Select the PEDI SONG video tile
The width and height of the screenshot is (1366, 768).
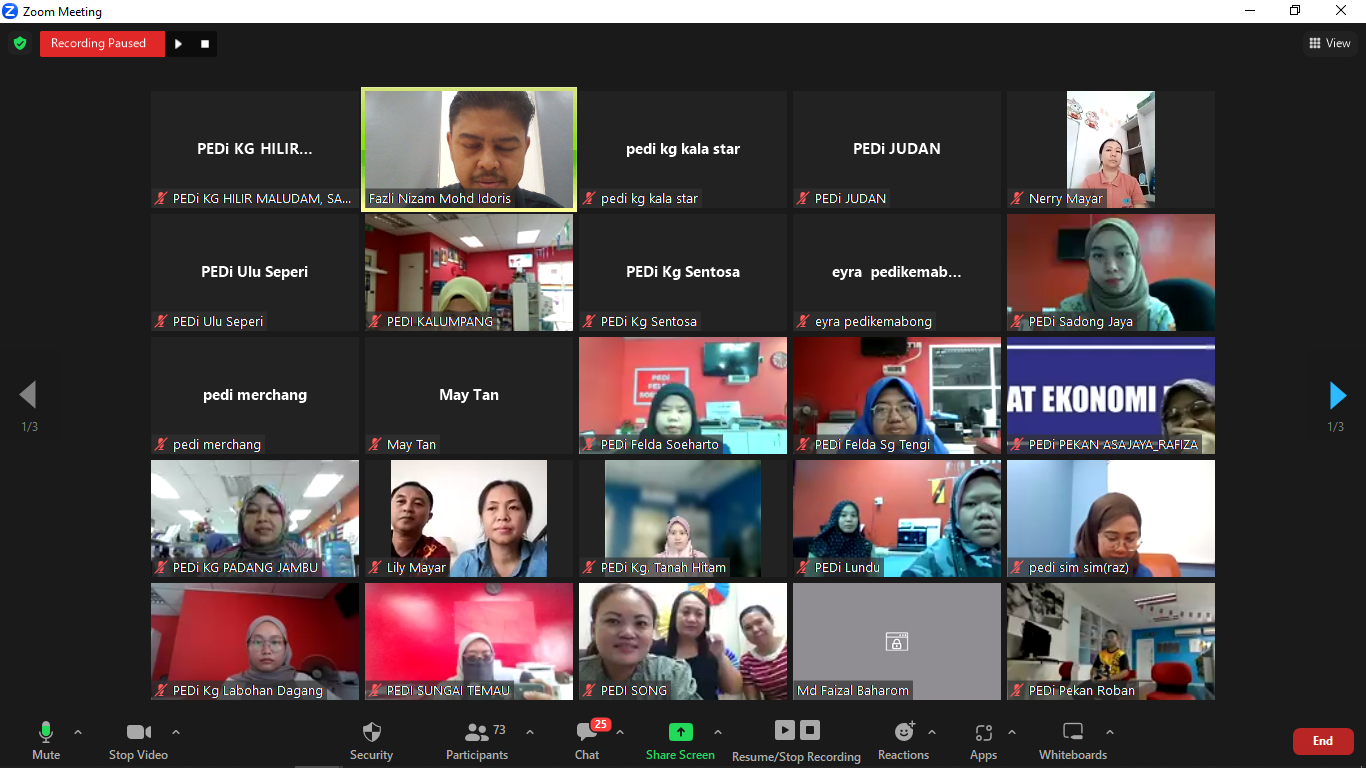click(x=683, y=641)
